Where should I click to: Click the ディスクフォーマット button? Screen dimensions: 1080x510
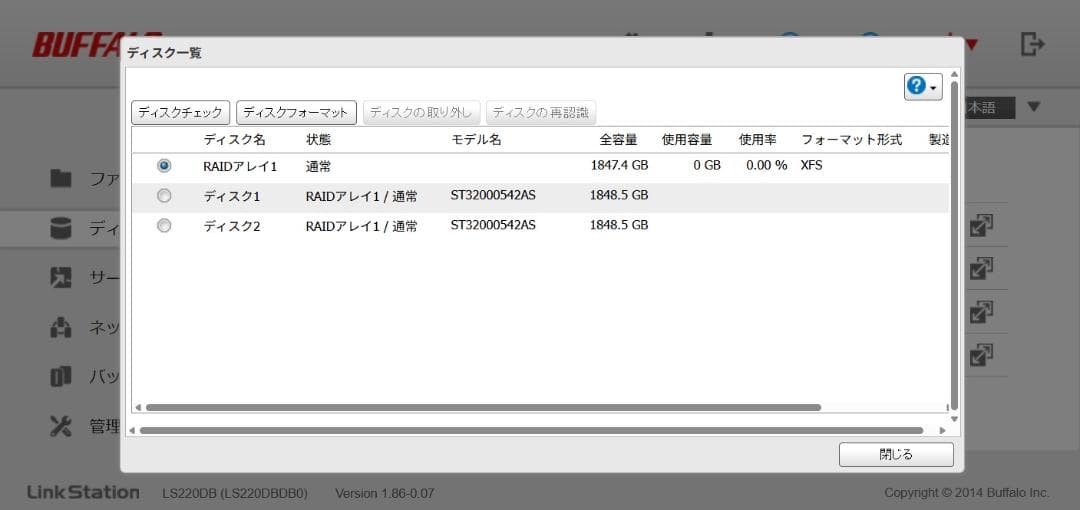coord(296,112)
